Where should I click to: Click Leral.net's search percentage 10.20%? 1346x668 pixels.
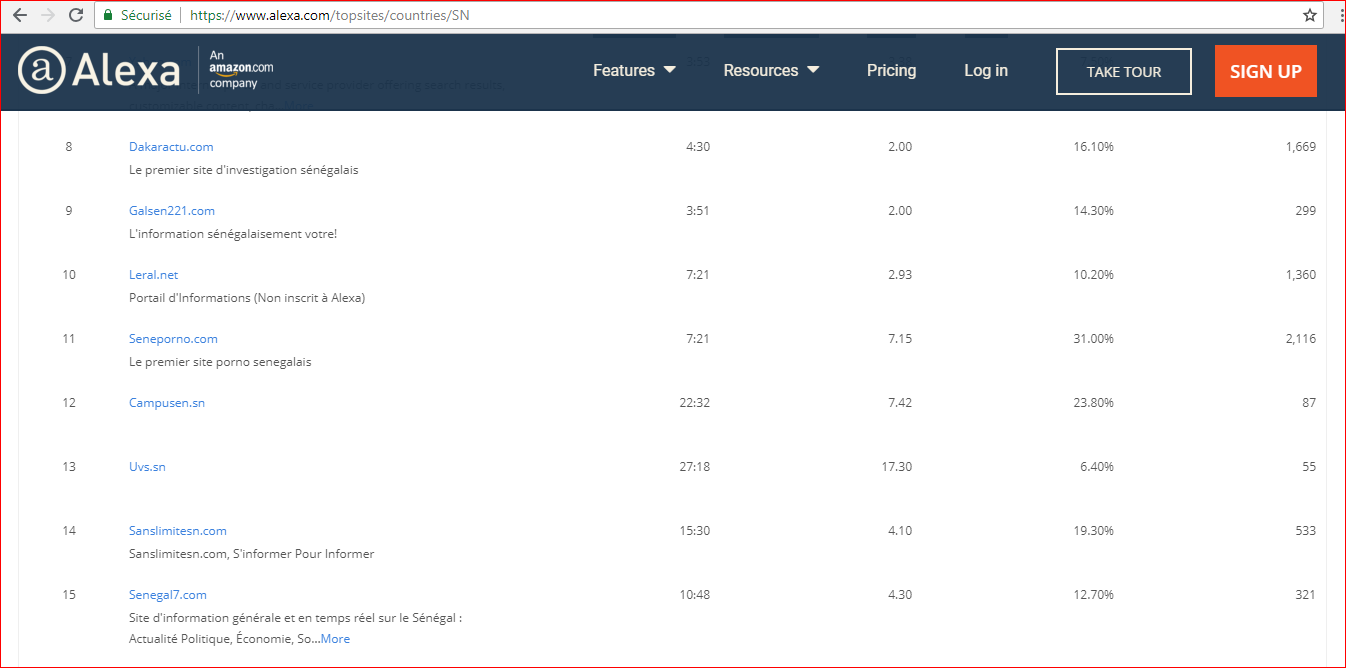point(1092,275)
